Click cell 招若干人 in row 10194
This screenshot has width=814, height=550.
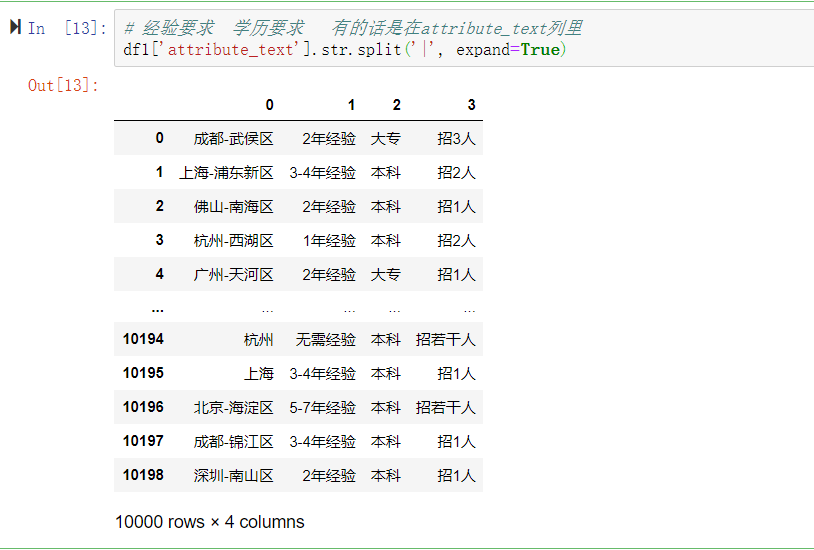[x=445, y=340]
